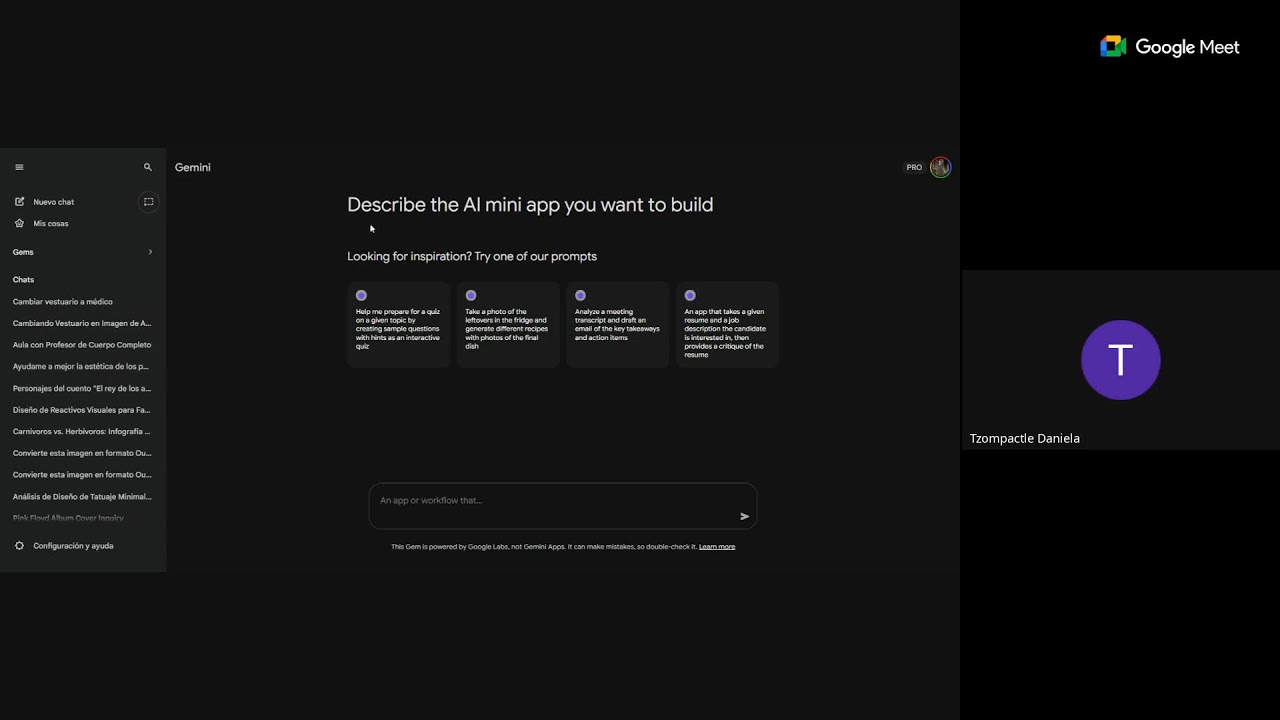Open chat 'Ayudame a mejor la estética de los p...'

tap(80, 366)
